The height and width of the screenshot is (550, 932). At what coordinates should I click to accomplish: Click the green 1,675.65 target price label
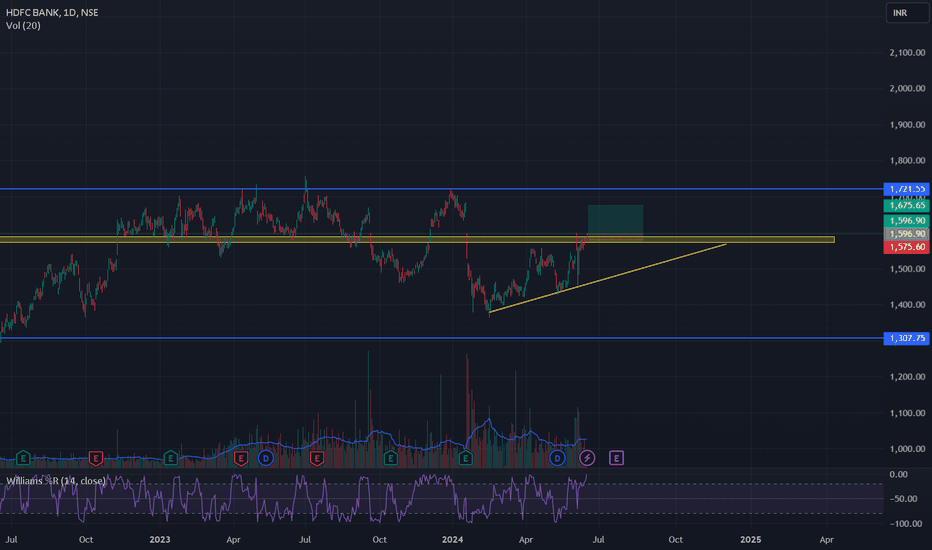click(906, 205)
